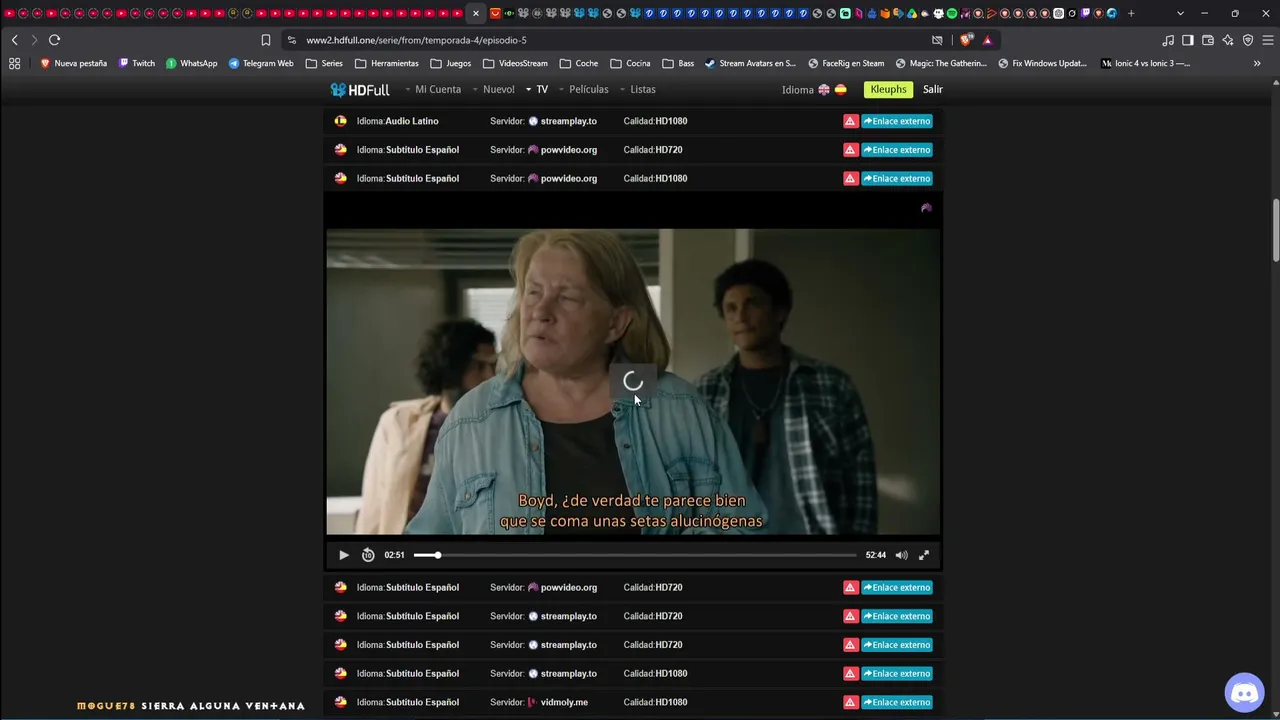
Task: Click the page vertical scrollbar
Action: pos(1275,232)
